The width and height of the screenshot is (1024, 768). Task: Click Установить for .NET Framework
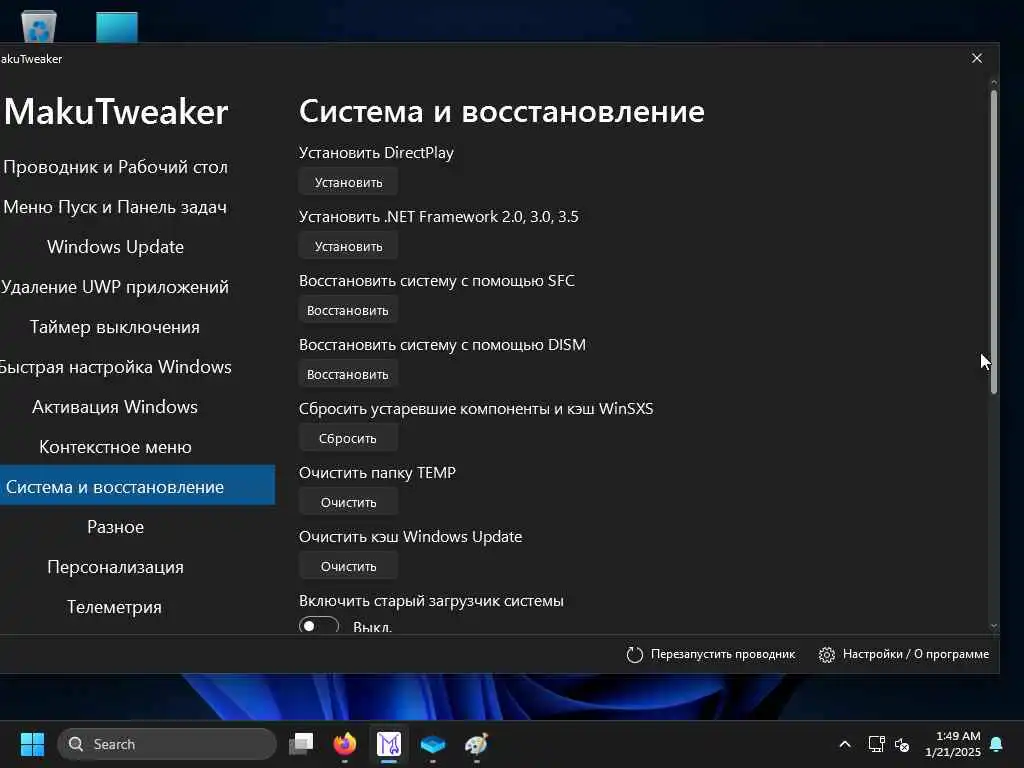pos(349,246)
